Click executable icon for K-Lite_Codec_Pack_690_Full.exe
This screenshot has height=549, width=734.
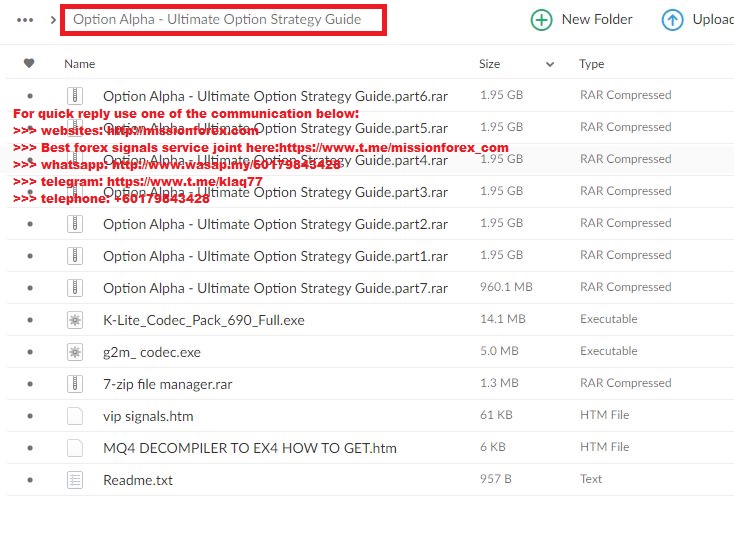75,320
